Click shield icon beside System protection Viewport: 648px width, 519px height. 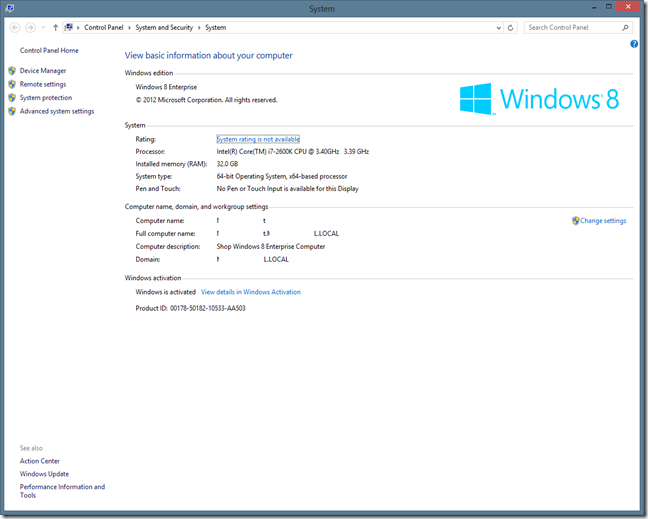click(x=12, y=98)
